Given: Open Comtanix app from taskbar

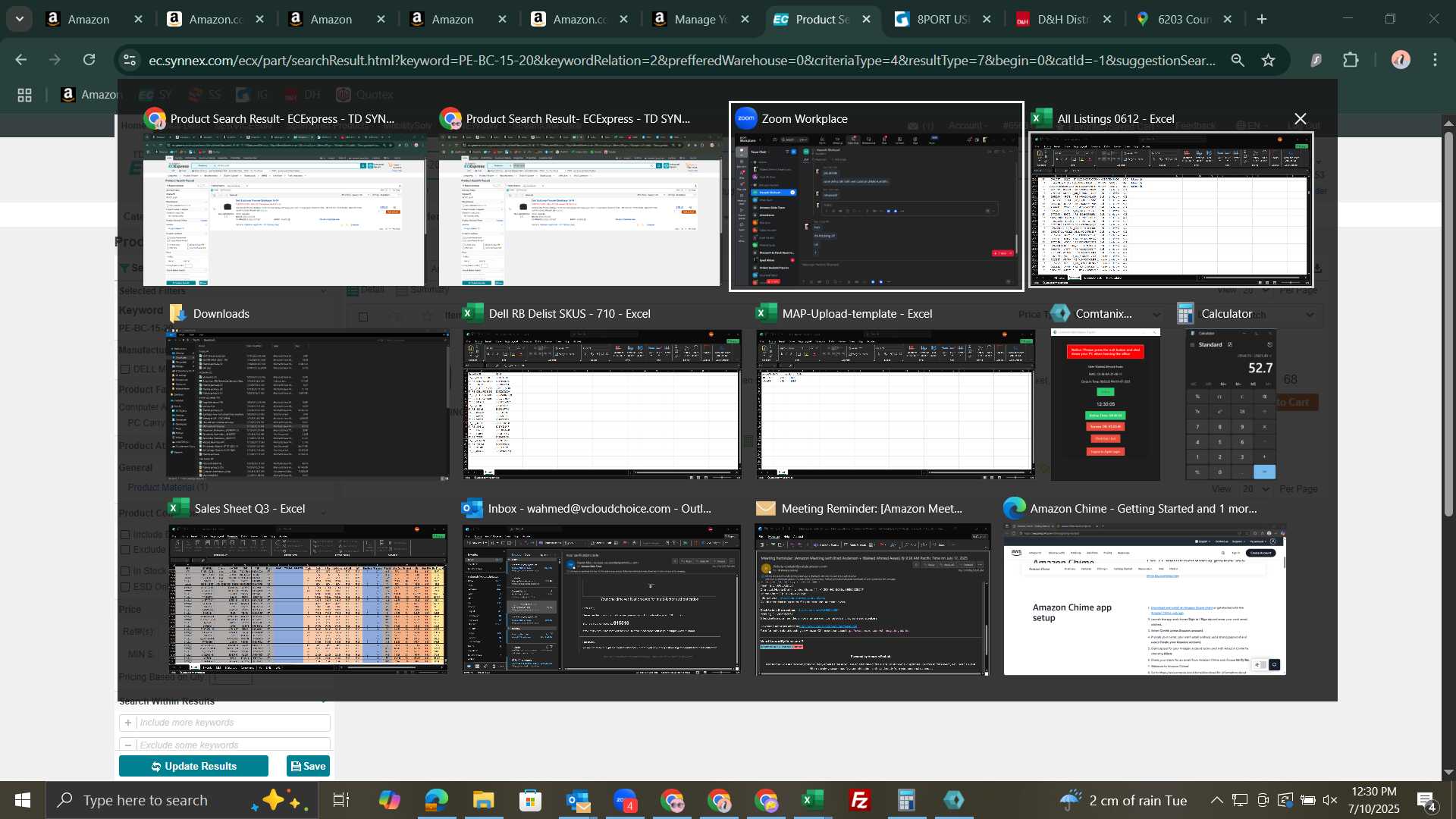Looking at the screenshot, I should point(954,800).
